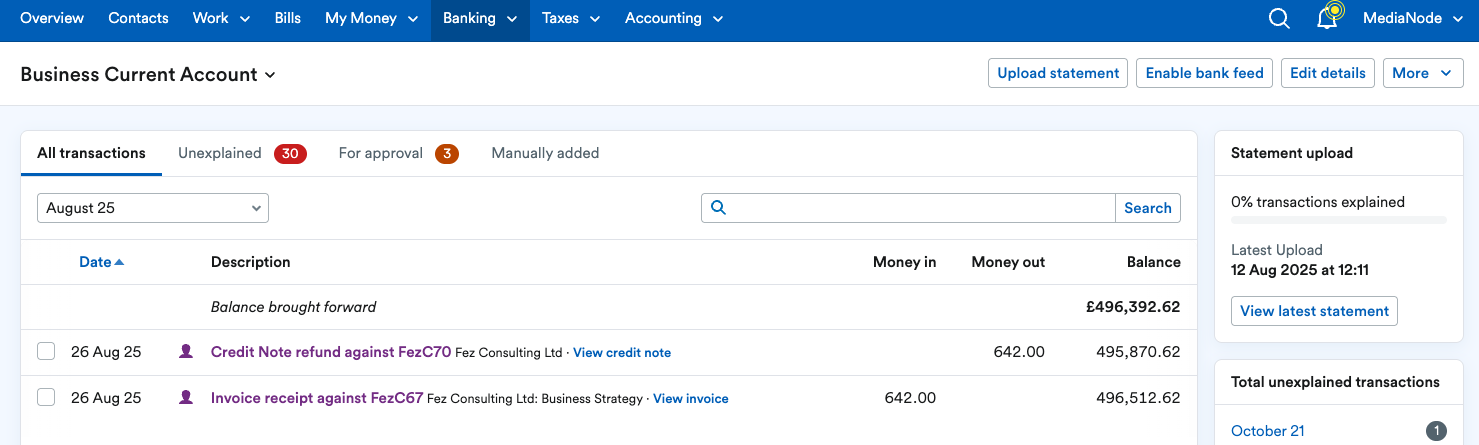Expand the Banking menu
Image resolution: width=1479 pixels, height=445 pixels.
click(480, 18)
